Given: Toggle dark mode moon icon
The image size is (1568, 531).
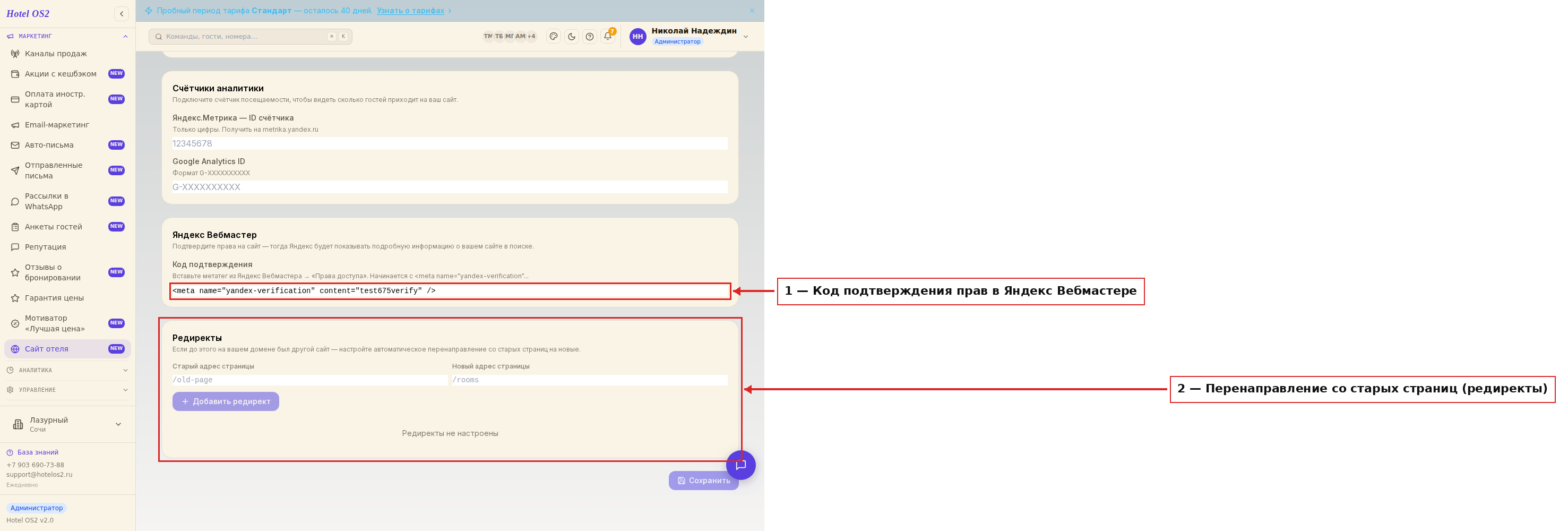Looking at the screenshot, I should click(x=572, y=37).
